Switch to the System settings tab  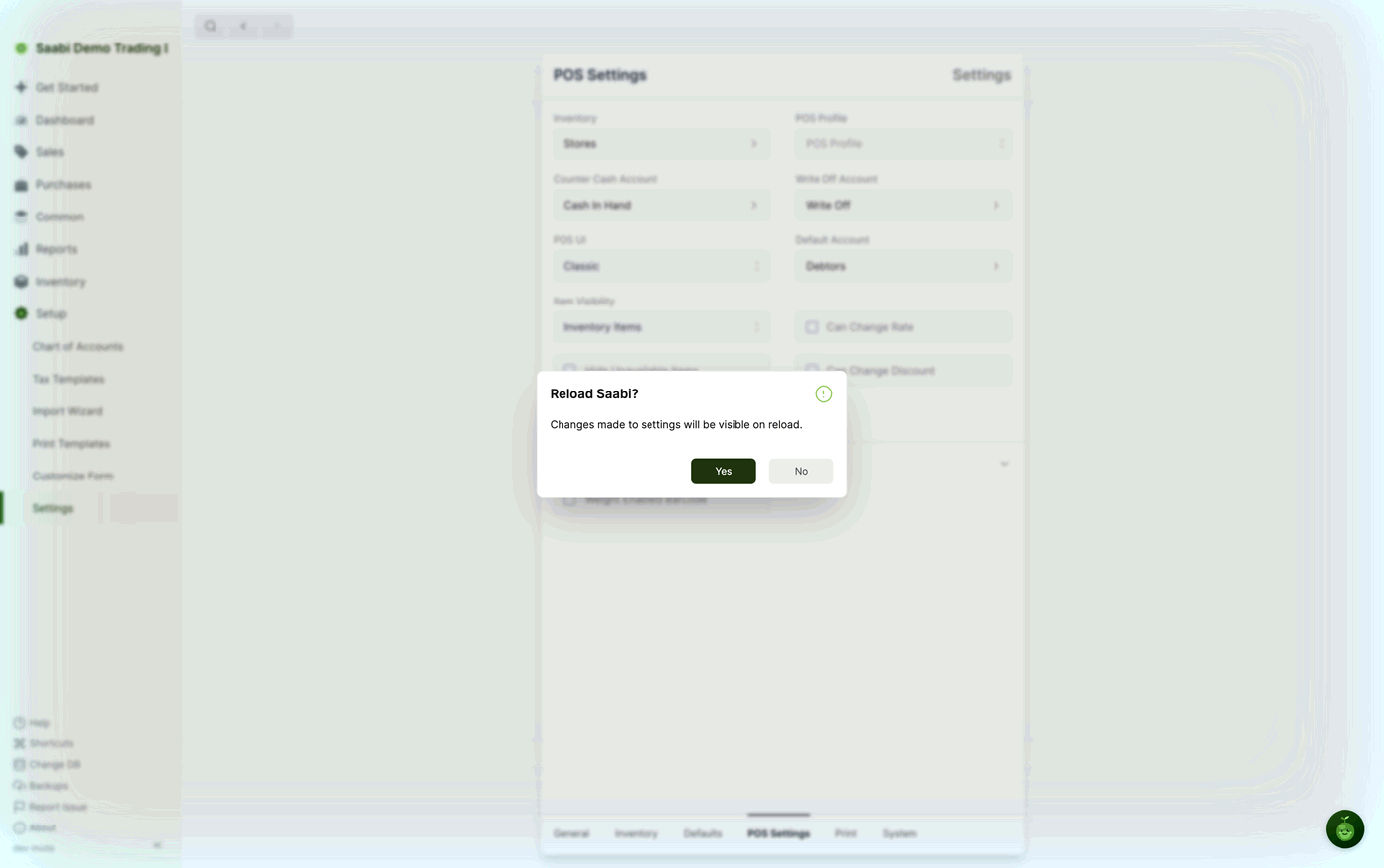tap(900, 833)
